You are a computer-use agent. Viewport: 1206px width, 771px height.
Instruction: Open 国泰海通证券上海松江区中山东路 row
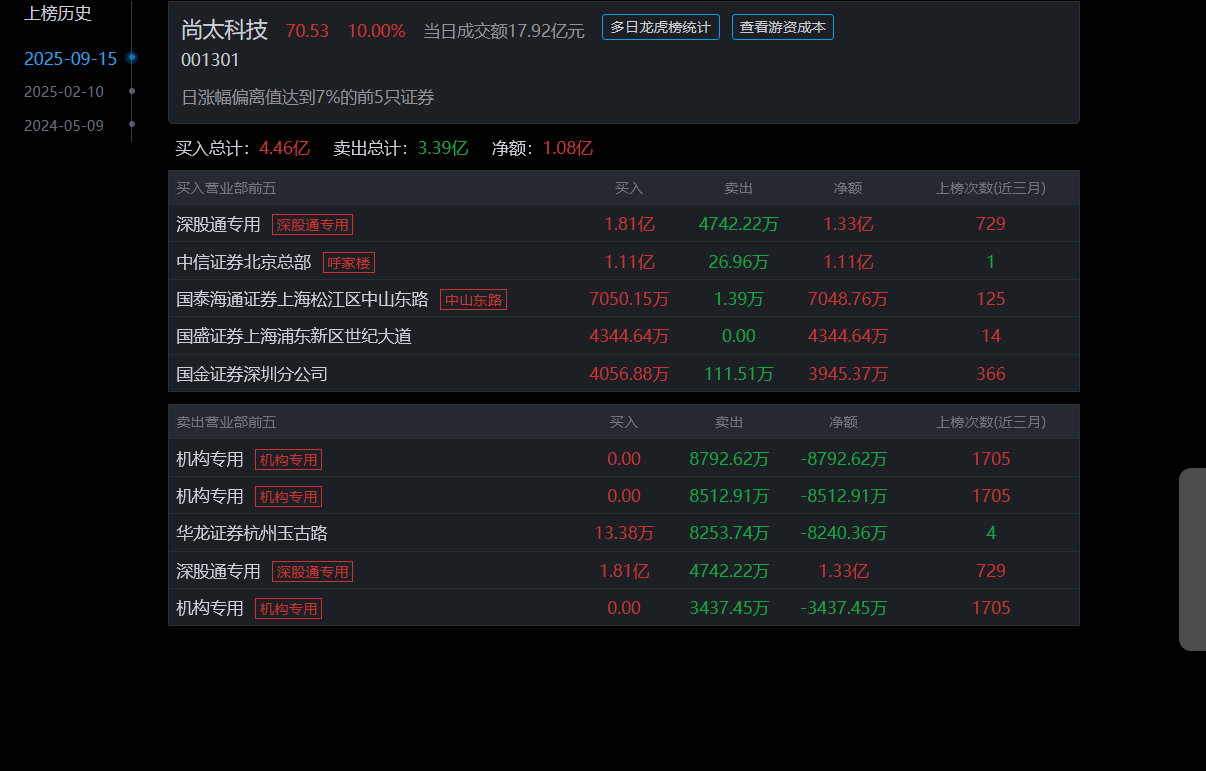[x=624, y=299]
